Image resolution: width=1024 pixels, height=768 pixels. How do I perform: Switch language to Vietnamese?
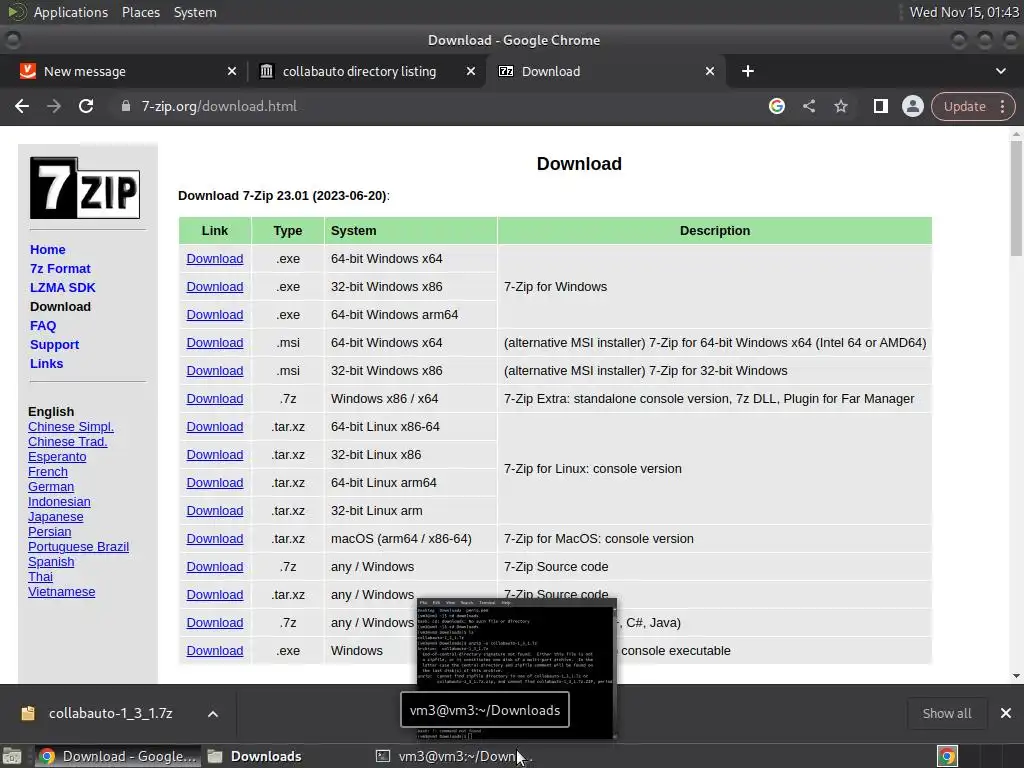[61, 592]
